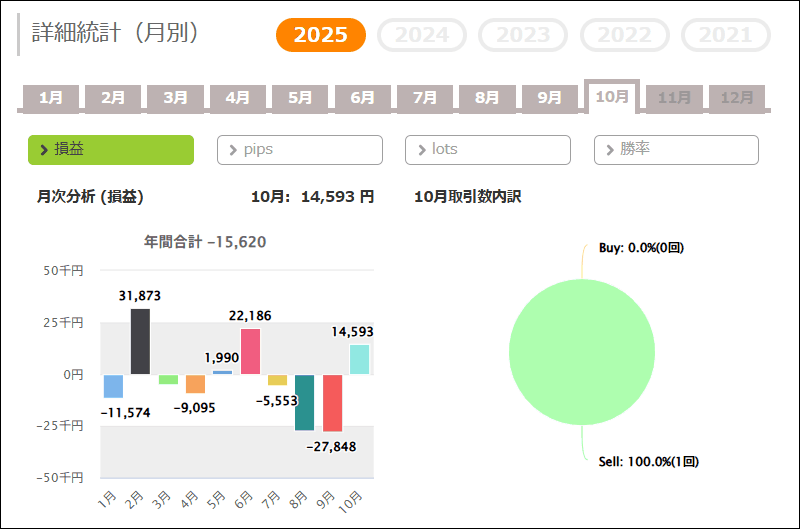Click the 12月 month tab

tap(737, 98)
